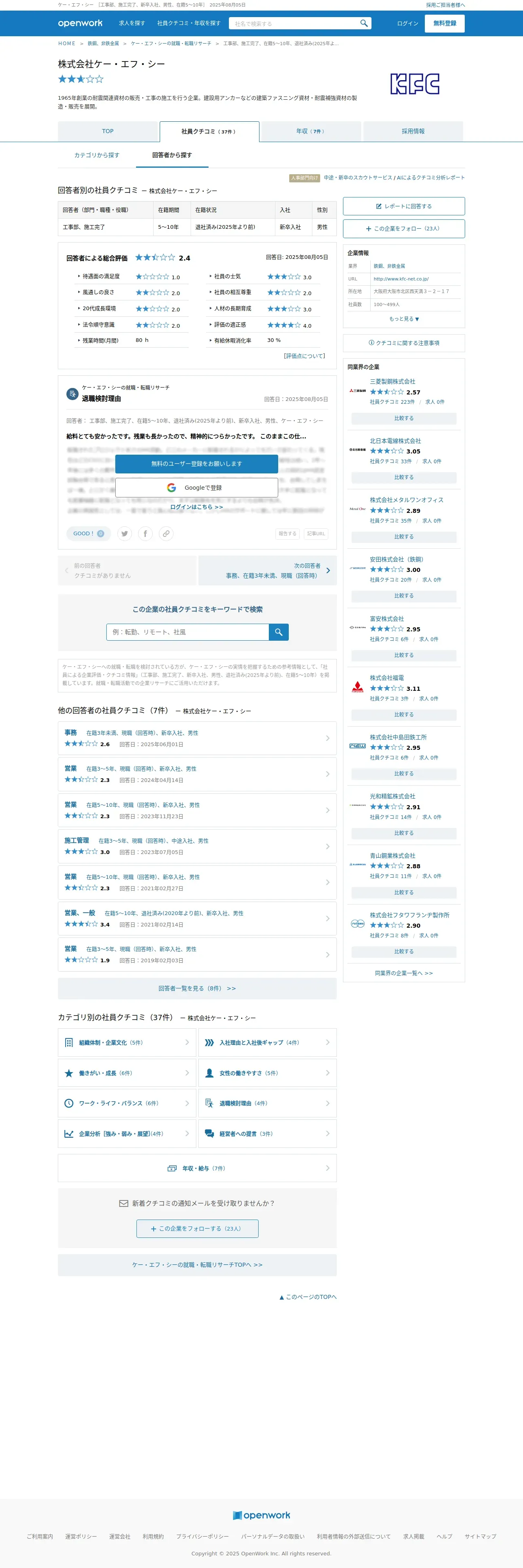Click 評価点について link
The image size is (523, 1568).
pos(304,356)
